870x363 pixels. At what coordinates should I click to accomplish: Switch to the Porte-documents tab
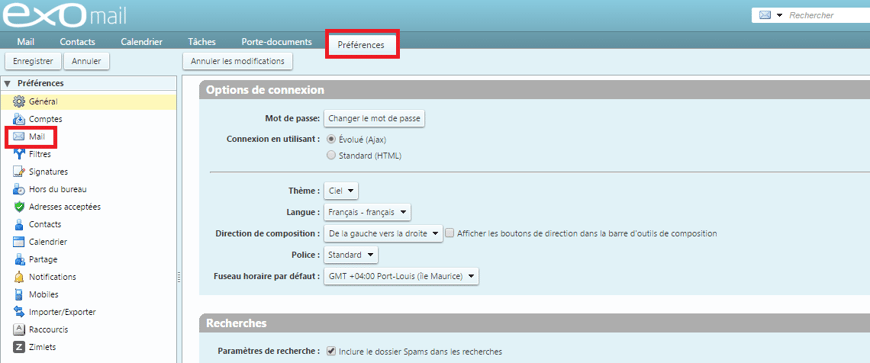pos(276,42)
